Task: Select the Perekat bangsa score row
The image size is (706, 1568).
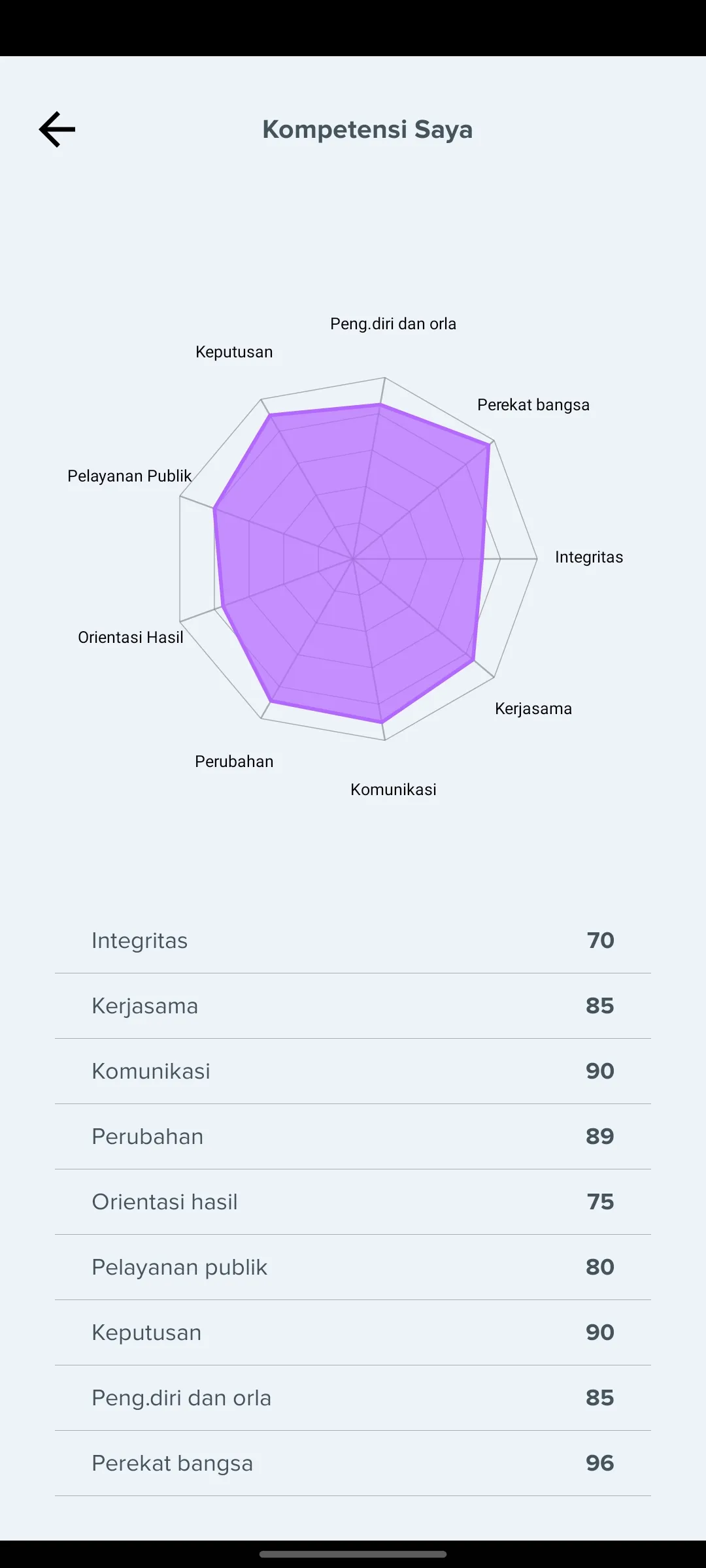Action: point(353,1463)
